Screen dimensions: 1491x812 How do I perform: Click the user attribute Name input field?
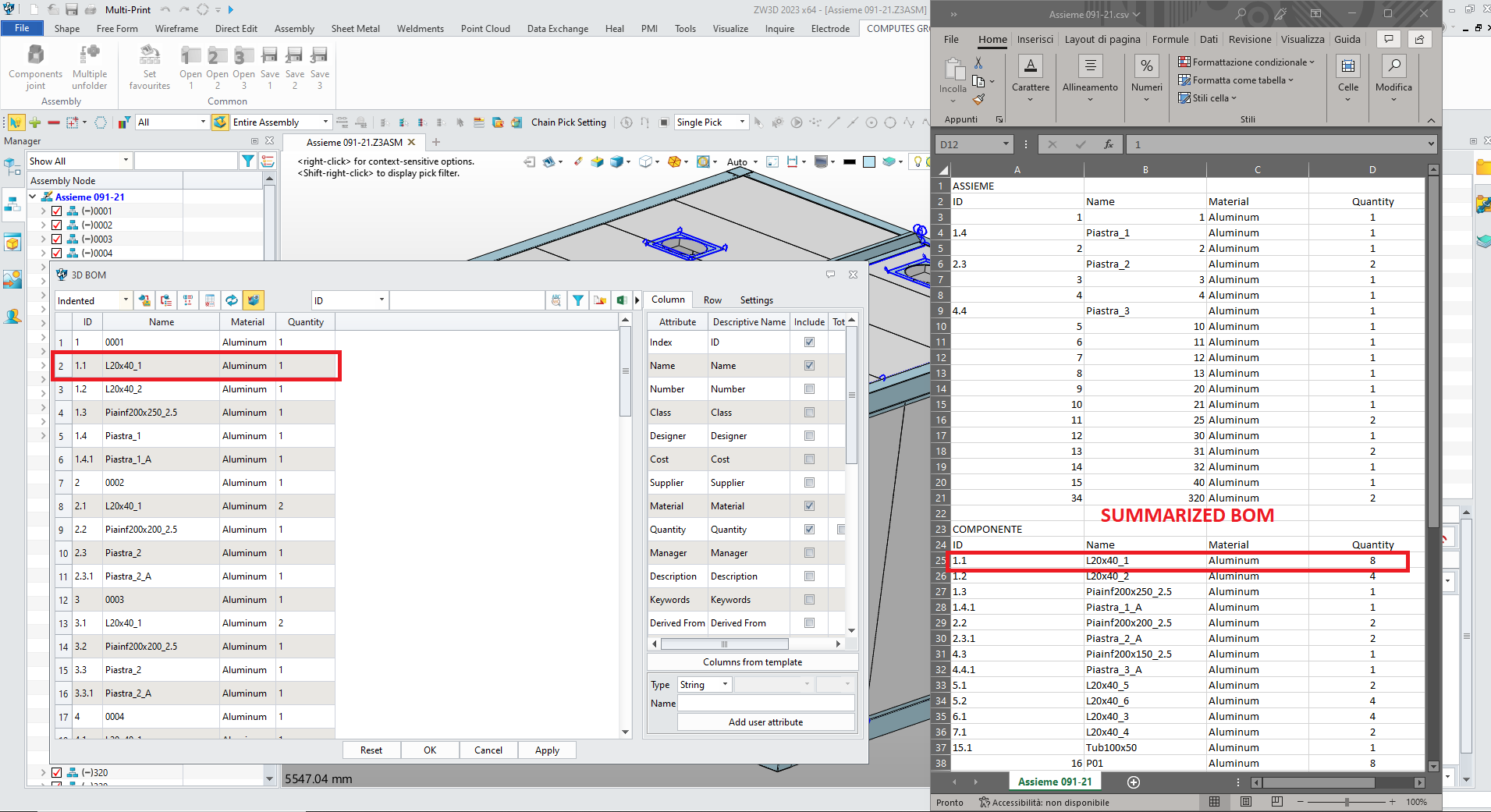(765, 703)
